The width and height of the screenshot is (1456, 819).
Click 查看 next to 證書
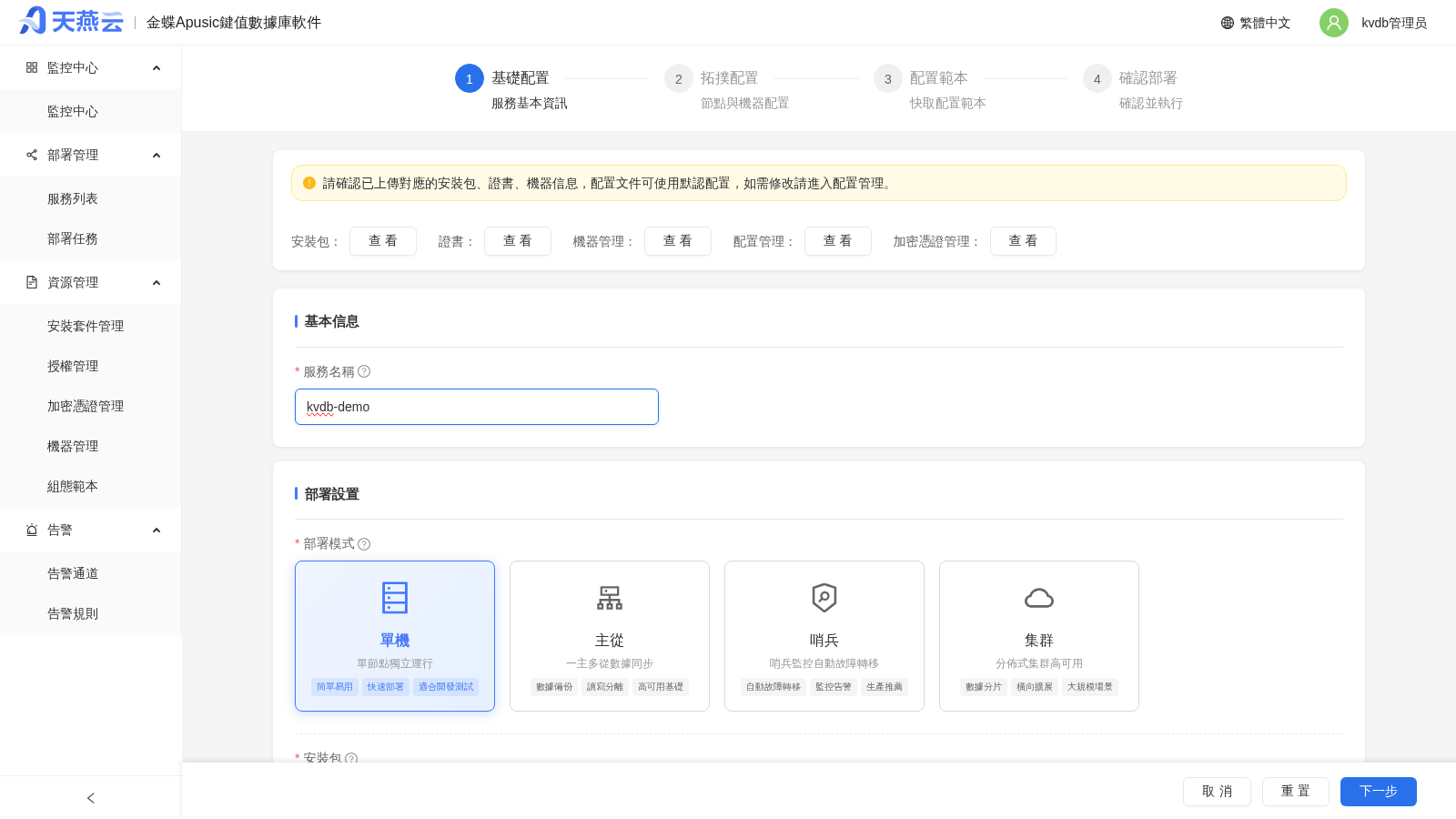point(518,241)
